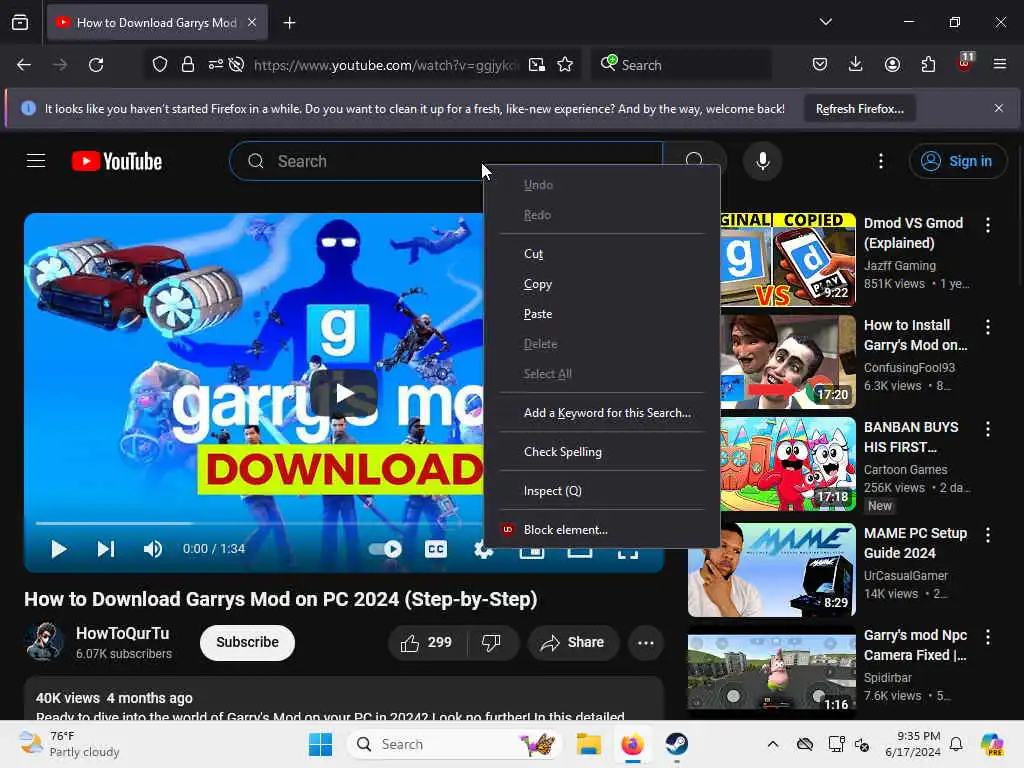Screen dimensions: 1024x768
Task: Open the site permissions icon in address bar
Action: pos(216,65)
